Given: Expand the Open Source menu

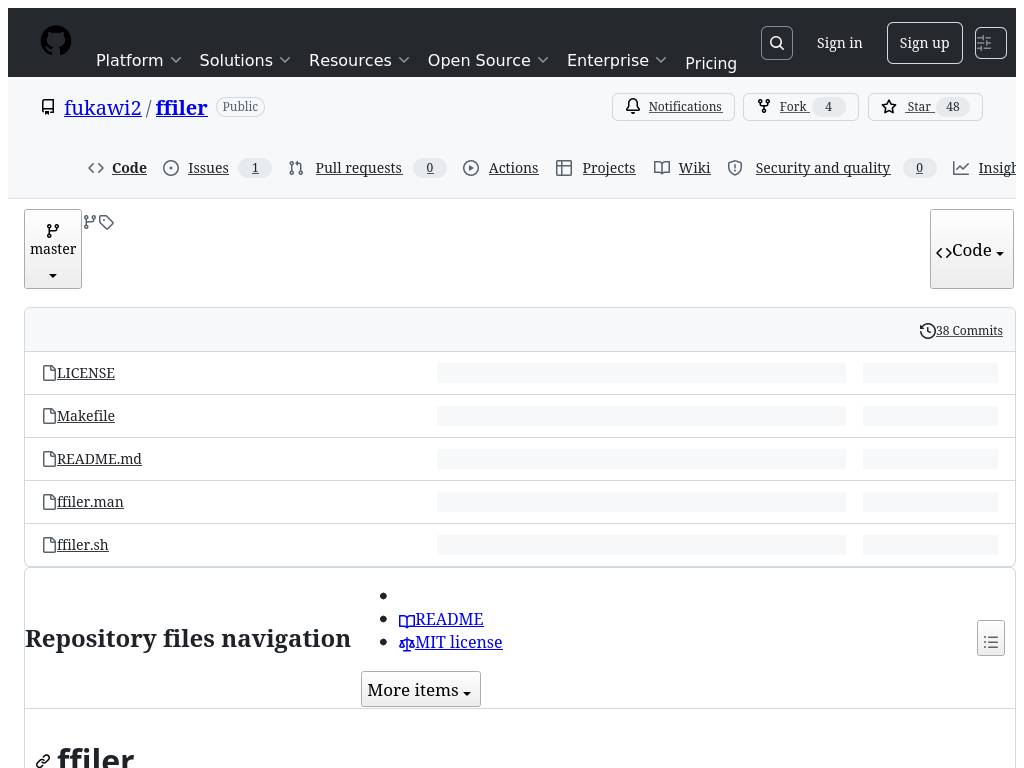Looking at the screenshot, I should 488,60.
